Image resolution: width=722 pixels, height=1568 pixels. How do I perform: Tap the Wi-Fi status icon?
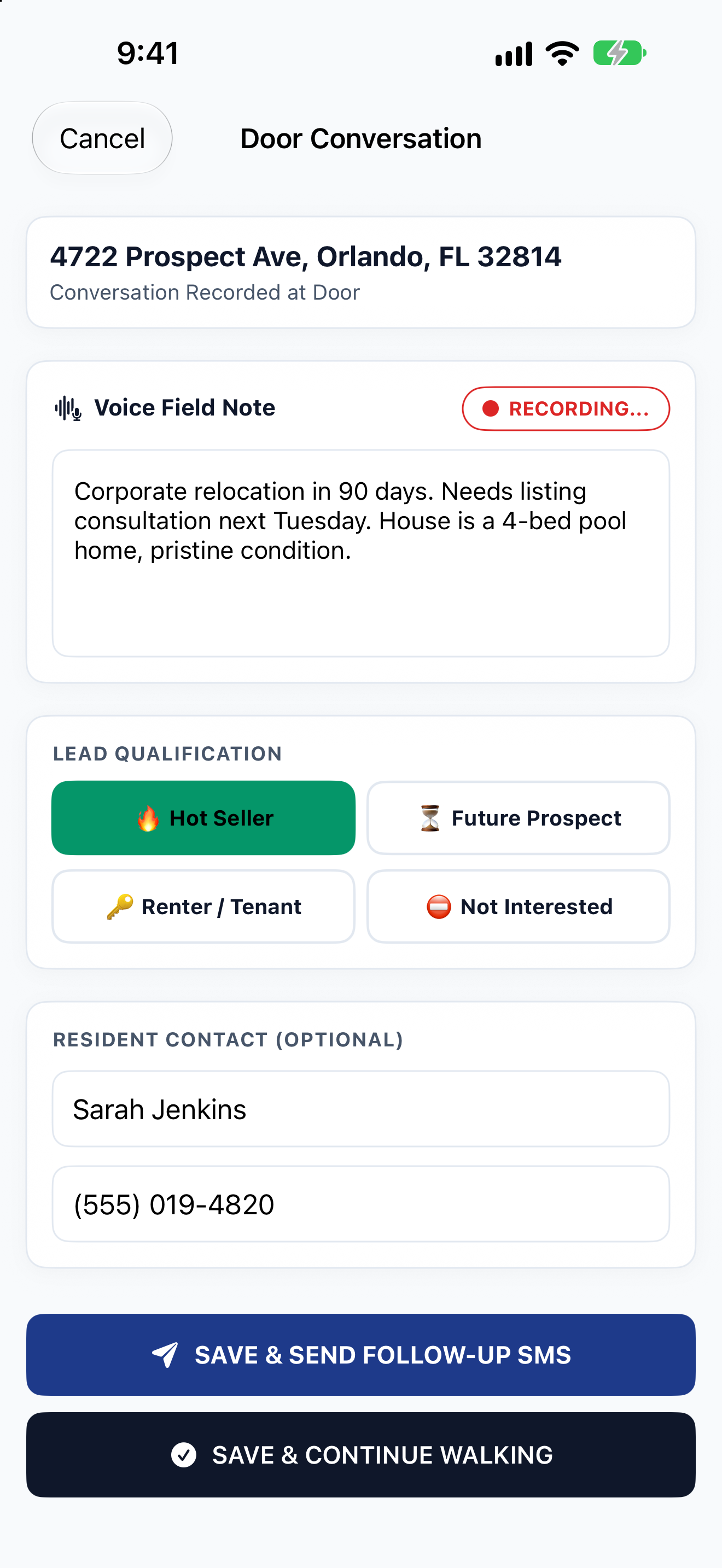tap(562, 53)
